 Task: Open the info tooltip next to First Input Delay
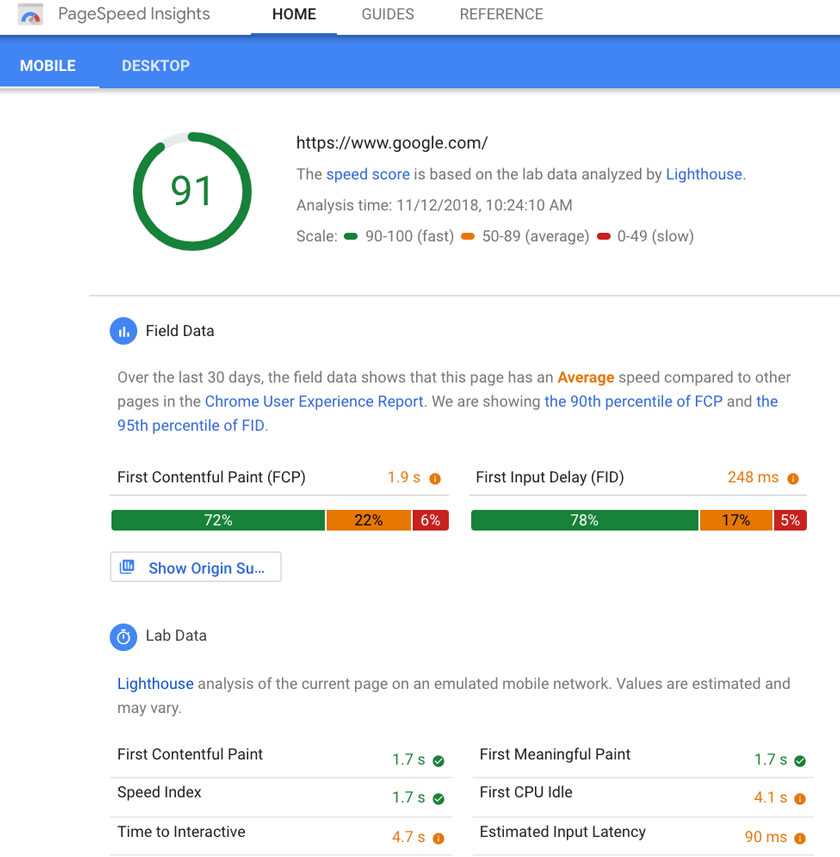(x=791, y=478)
